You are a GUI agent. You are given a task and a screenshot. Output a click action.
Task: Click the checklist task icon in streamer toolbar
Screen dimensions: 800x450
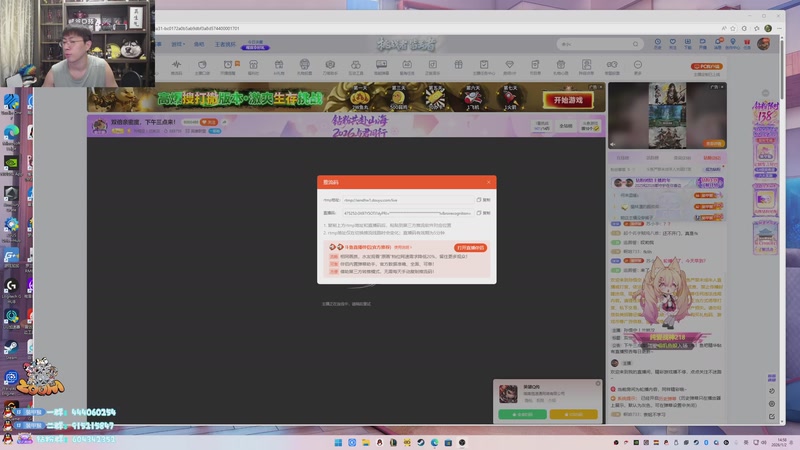[x=484, y=67]
